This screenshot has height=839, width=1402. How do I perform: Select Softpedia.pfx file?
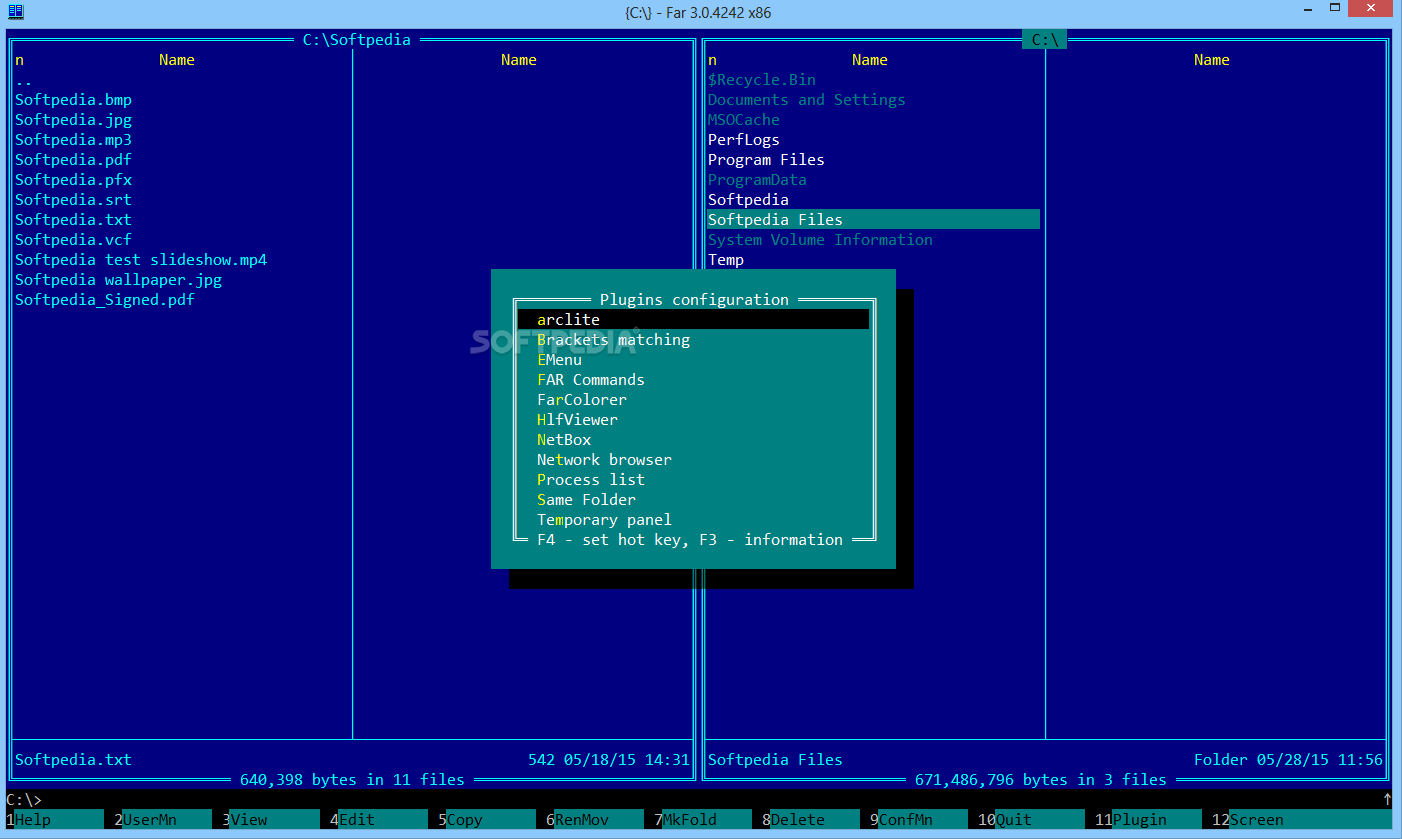tap(73, 179)
